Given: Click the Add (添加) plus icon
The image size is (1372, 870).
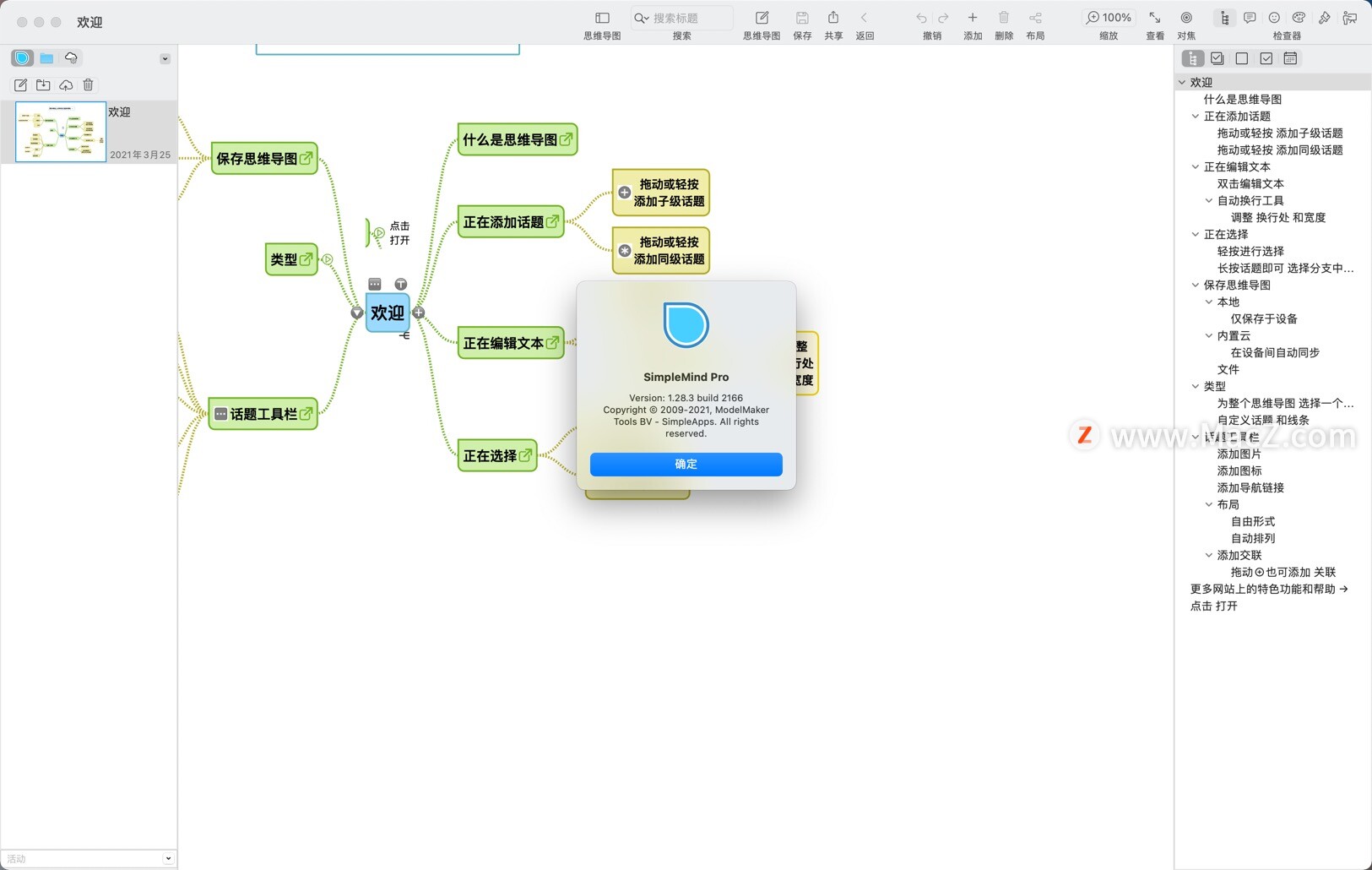Looking at the screenshot, I should (973, 18).
